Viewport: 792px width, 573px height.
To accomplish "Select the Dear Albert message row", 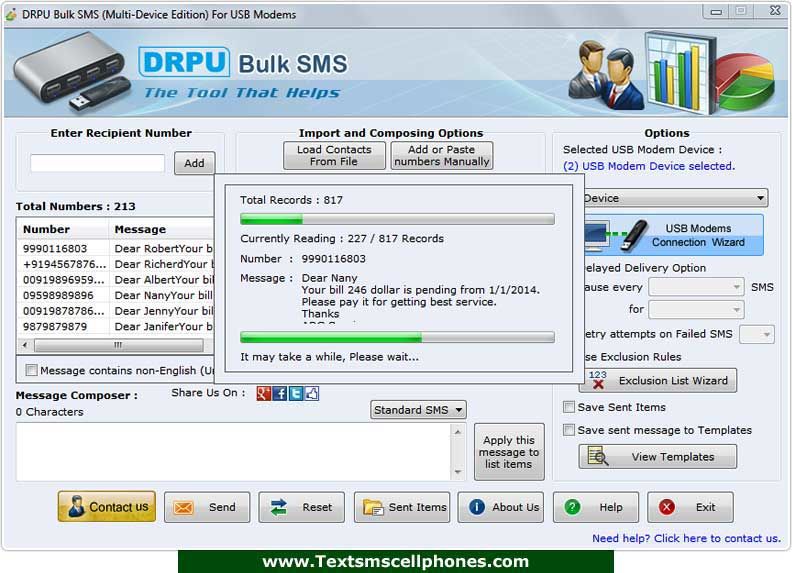I will pyautogui.click(x=116, y=280).
